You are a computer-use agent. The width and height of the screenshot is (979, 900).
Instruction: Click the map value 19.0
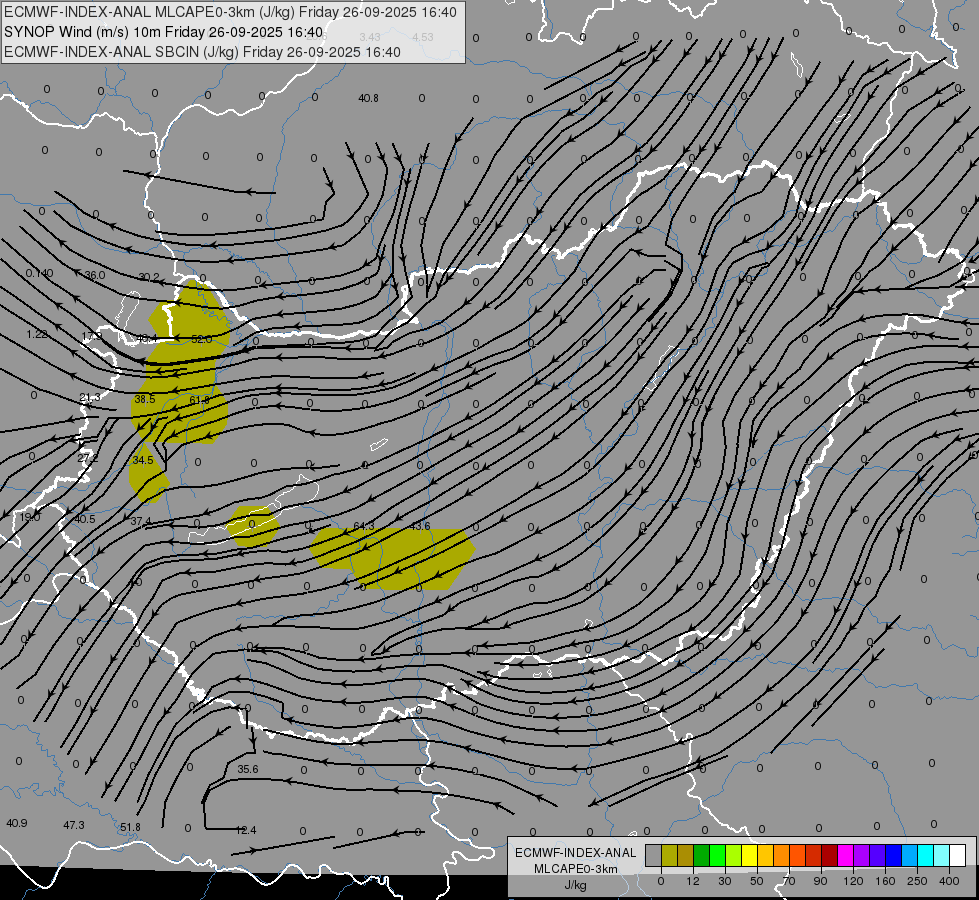(x=30, y=518)
